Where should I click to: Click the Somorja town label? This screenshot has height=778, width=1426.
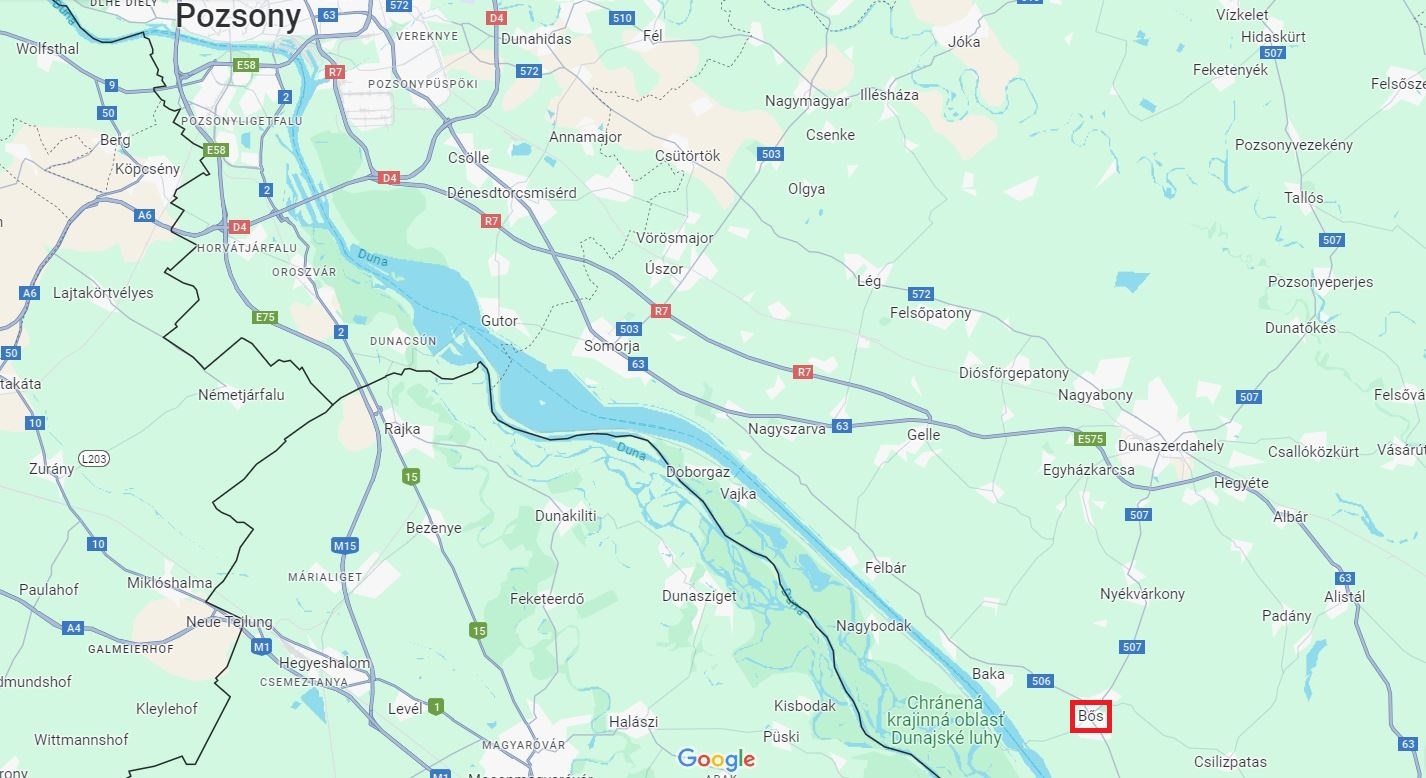tap(612, 346)
